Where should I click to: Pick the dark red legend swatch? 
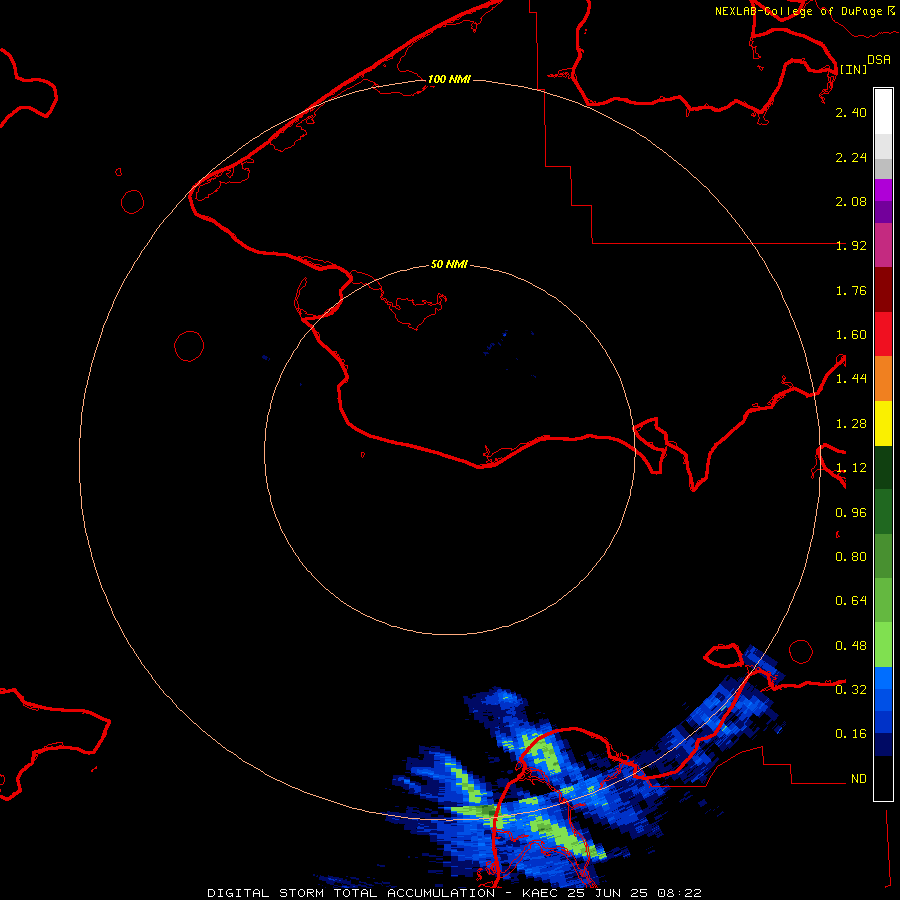pos(883,290)
